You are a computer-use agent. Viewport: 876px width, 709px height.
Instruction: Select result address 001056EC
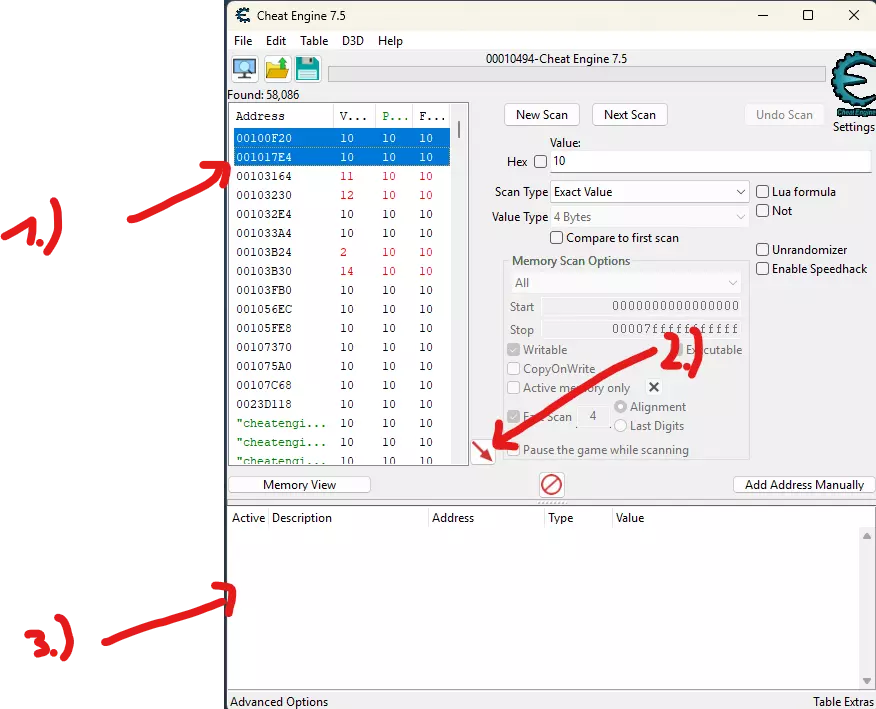coord(341,309)
